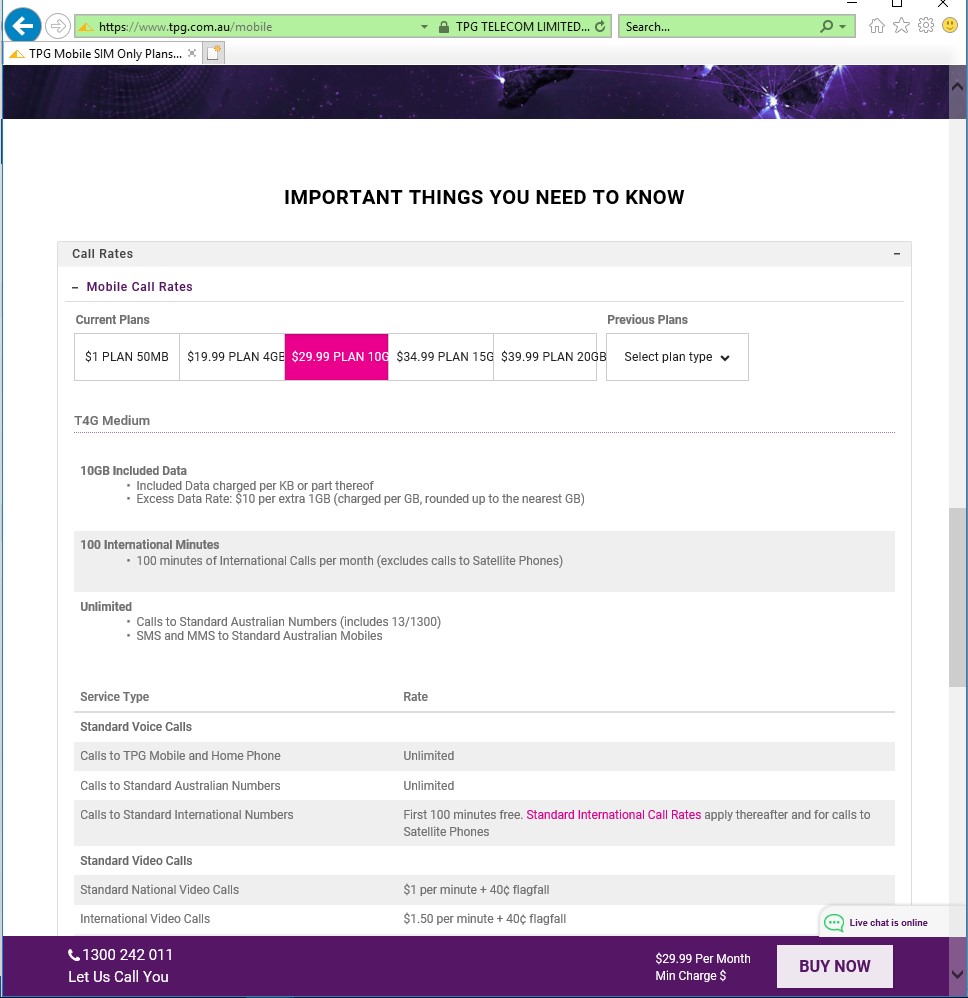Screen dimensions: 968x998
Task: Click the $1 per minute + 40¢ flagfall rate
Action: 476,890
